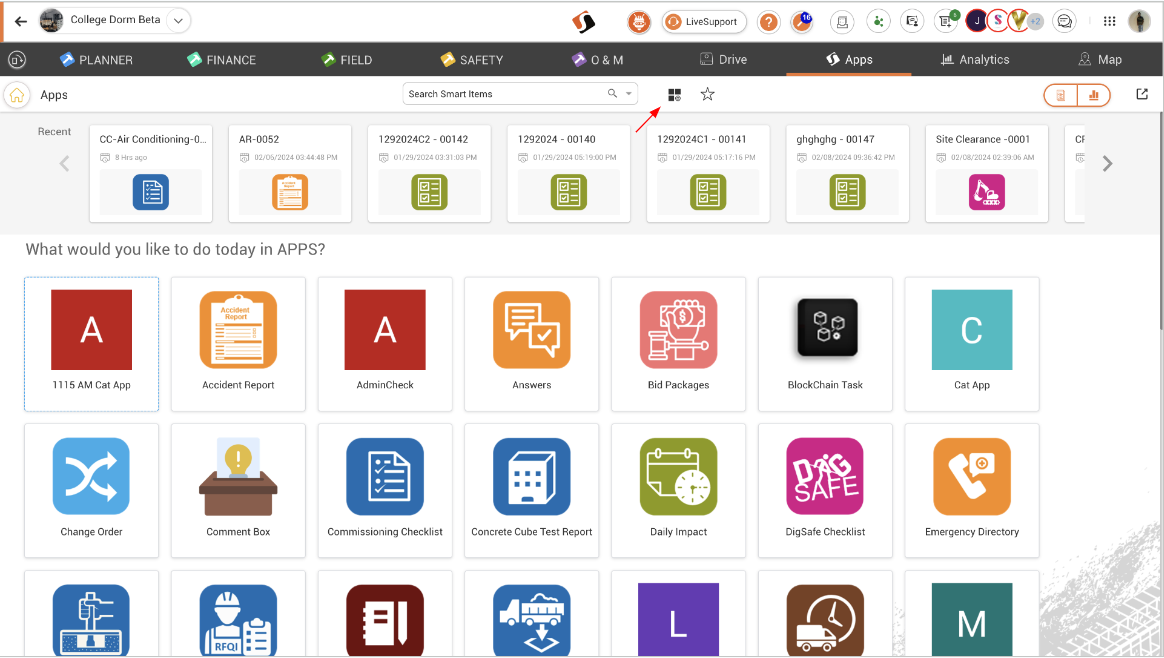
Task: Open the DigSafe Checklist app
Action: click(825, 491)
